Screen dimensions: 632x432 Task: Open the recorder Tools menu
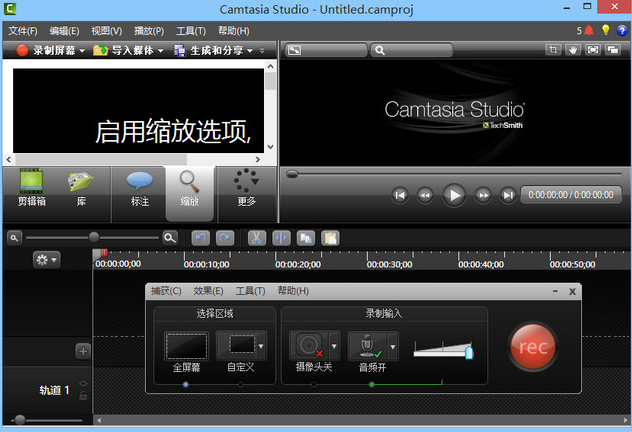point(251,291)
